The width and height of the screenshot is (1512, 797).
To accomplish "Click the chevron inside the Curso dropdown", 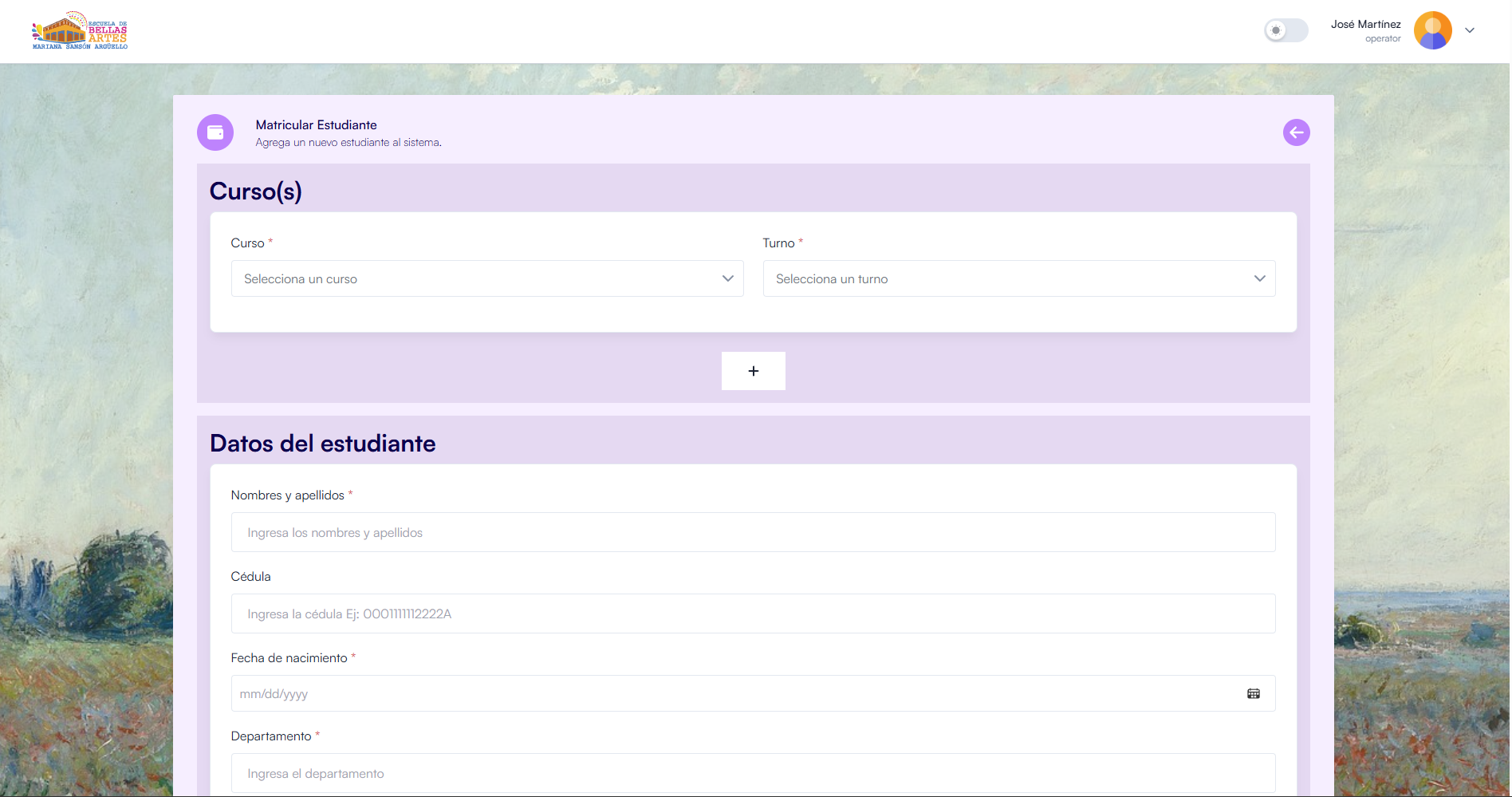I will click(x=726, y=278).
